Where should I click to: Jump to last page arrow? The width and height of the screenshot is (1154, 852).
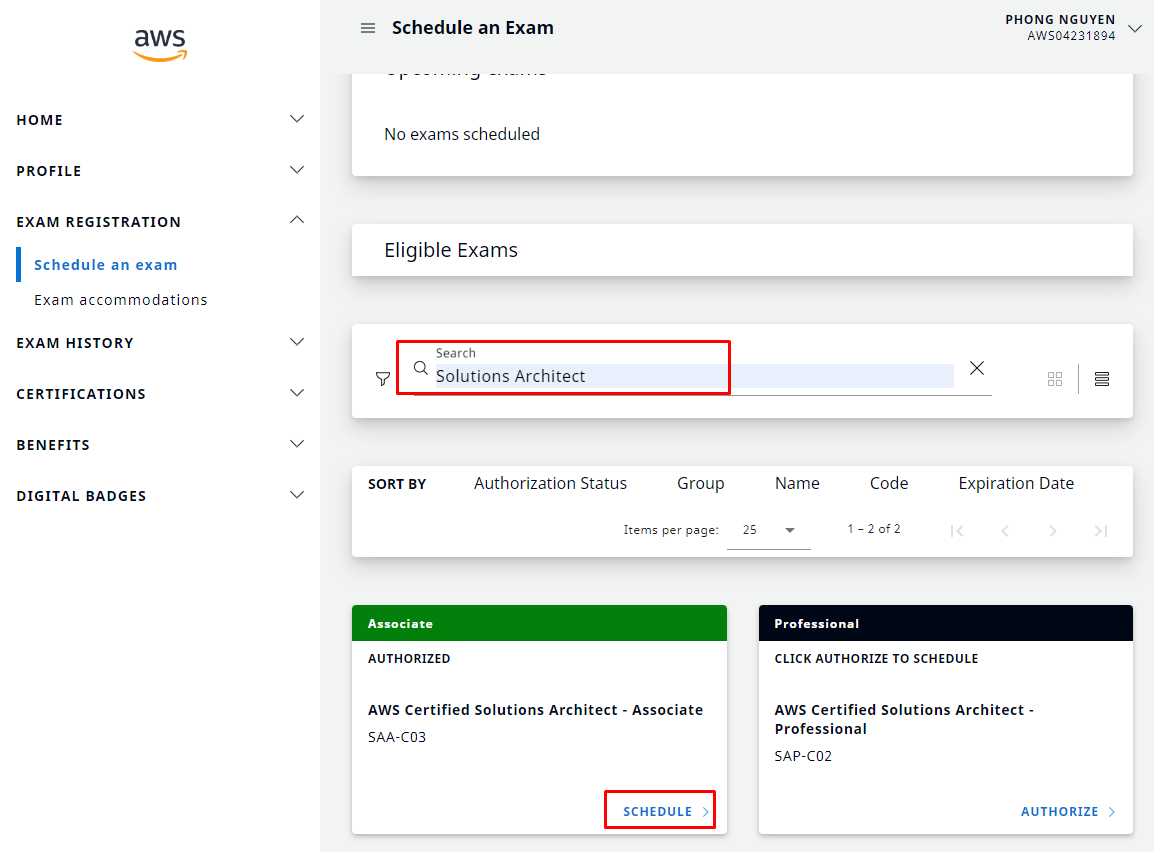1101,531
